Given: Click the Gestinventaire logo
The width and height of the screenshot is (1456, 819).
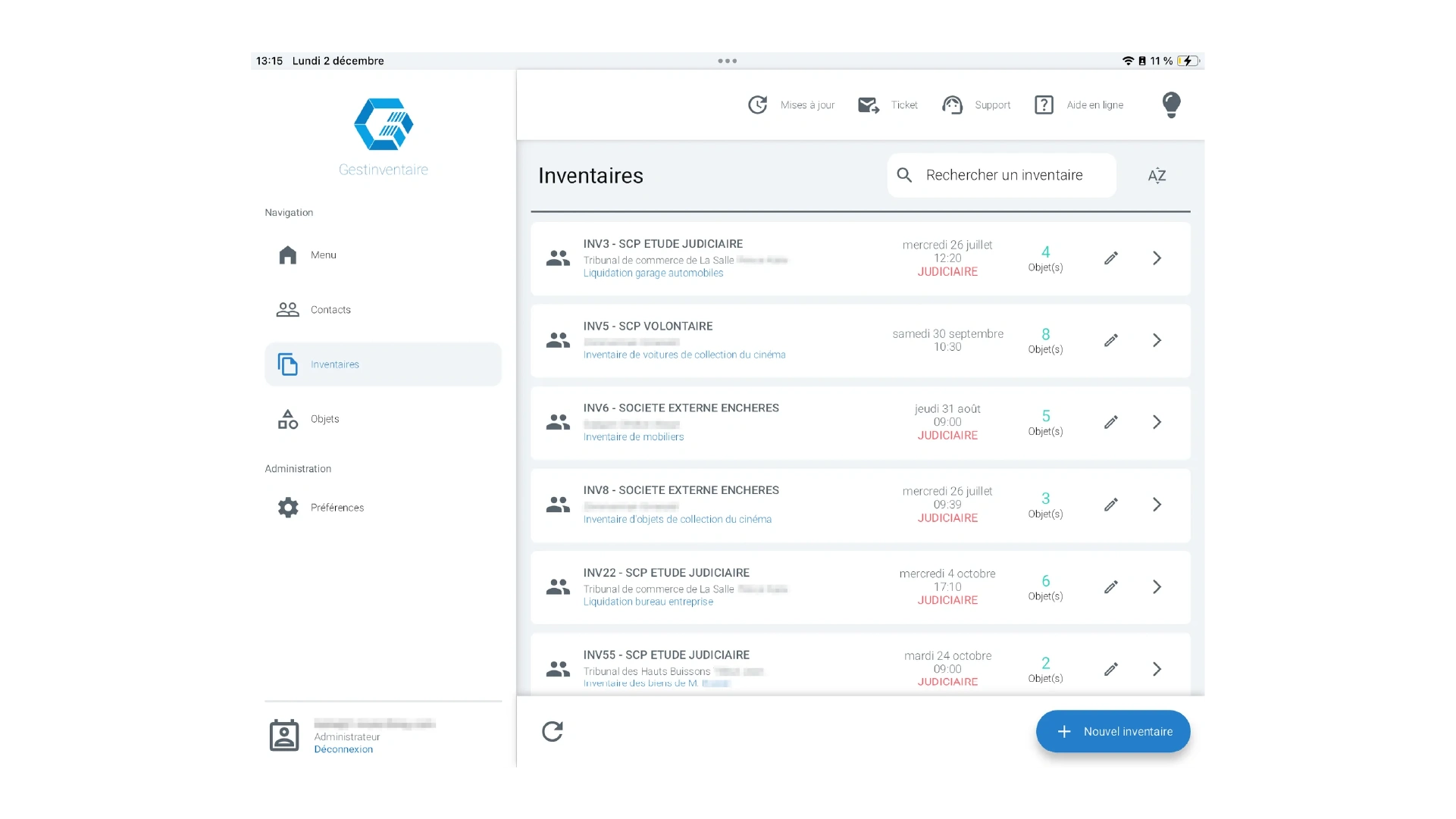Looking at the screenshot, I should 384,125.
